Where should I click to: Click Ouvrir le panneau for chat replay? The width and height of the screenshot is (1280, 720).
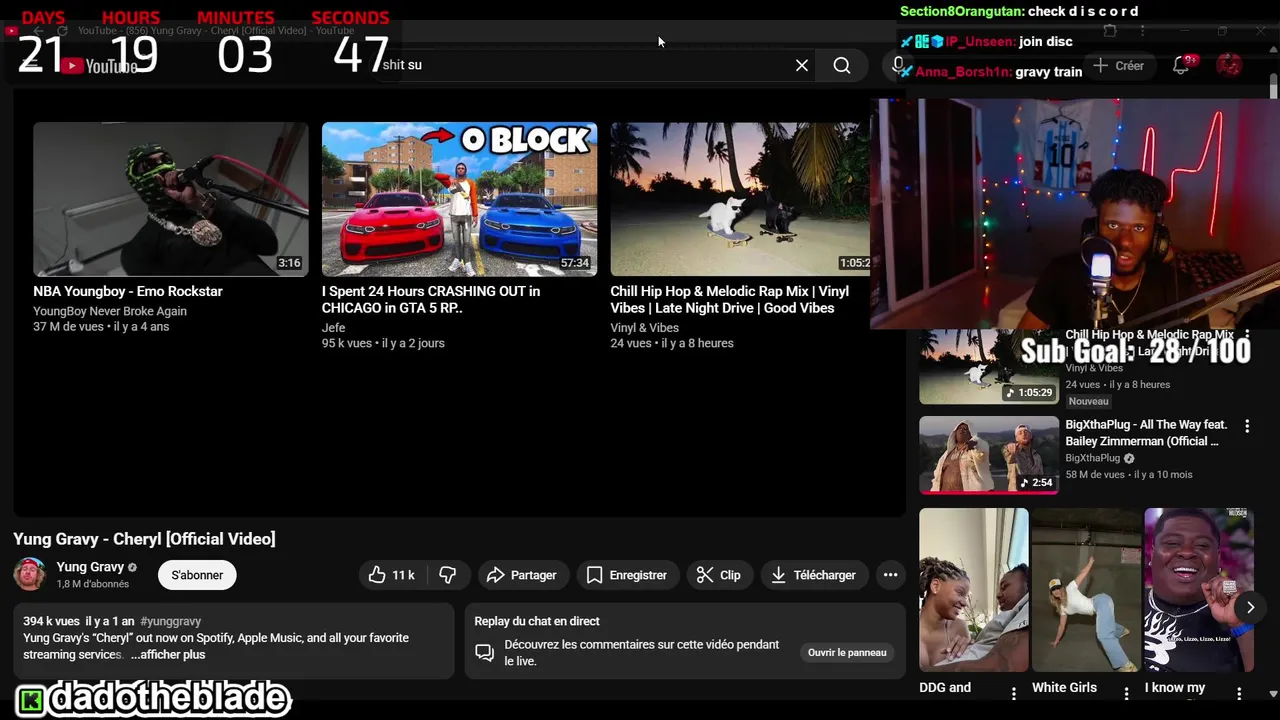pos(847,652)
